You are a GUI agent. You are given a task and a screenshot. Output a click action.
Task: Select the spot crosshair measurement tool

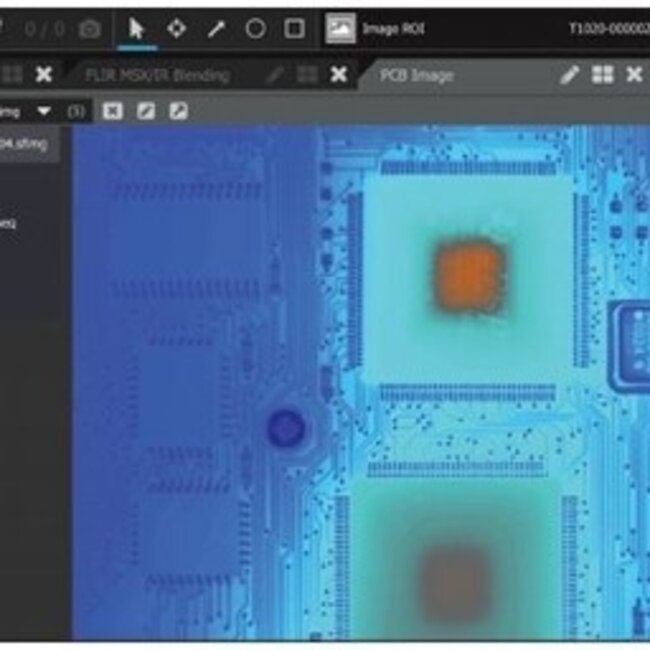point(176,29)
